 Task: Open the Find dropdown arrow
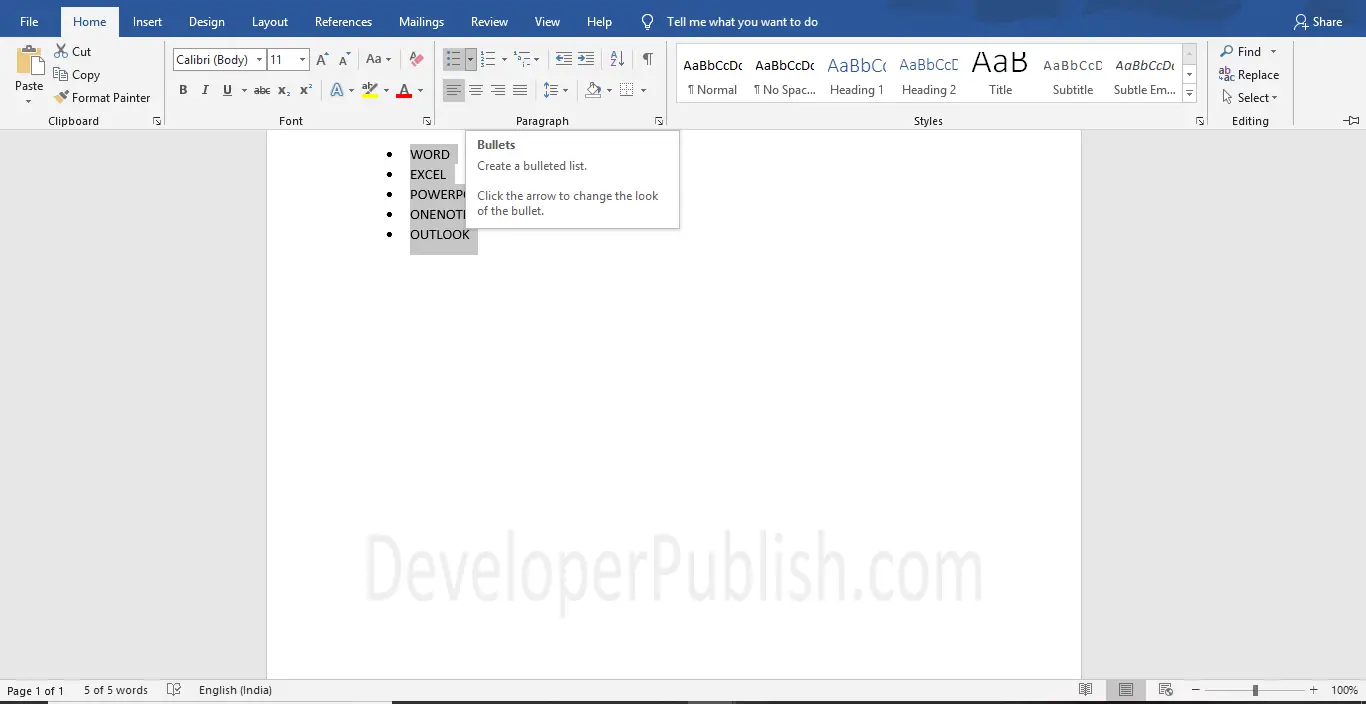point(1273,52)
